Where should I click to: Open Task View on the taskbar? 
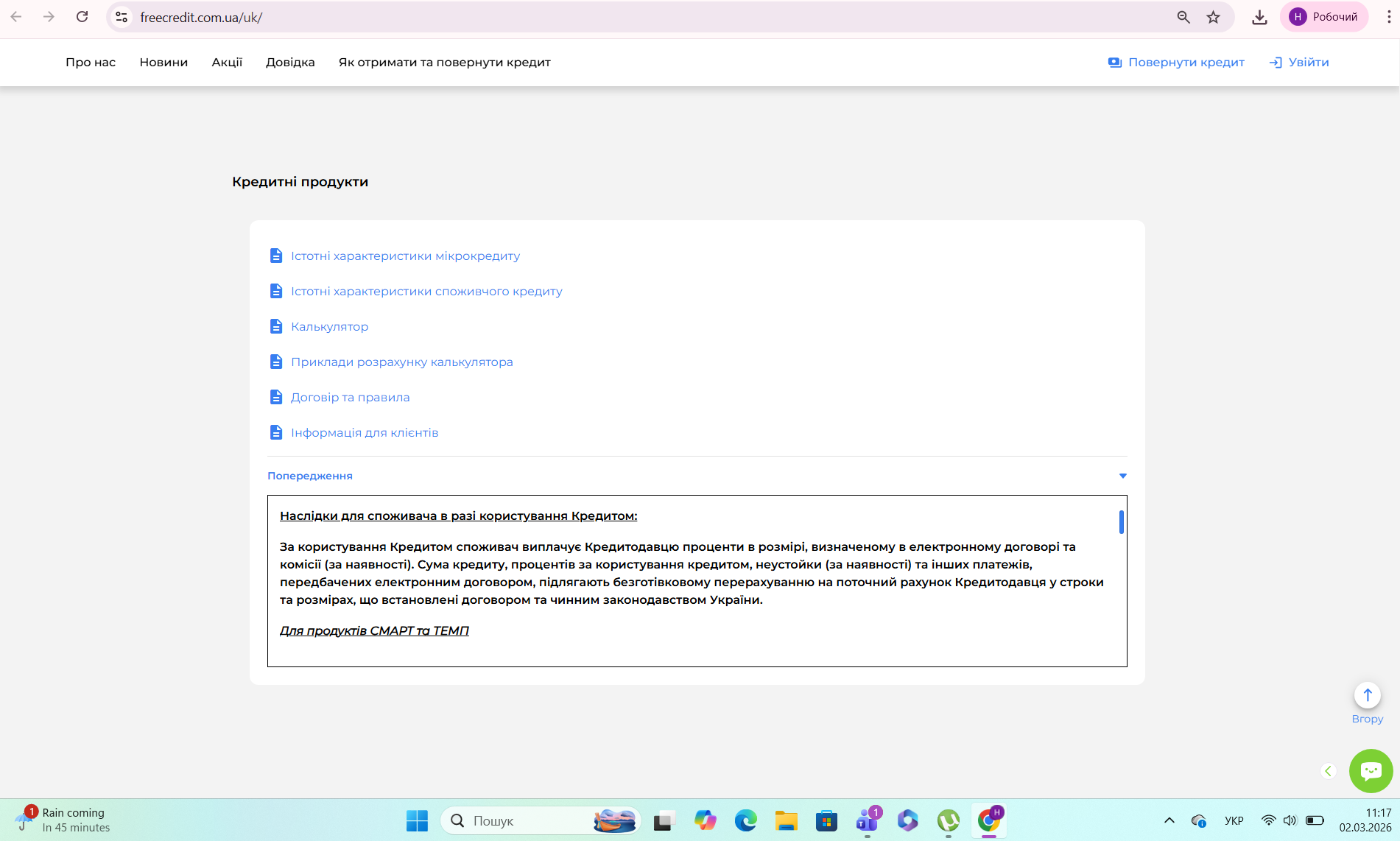[664, 820]
